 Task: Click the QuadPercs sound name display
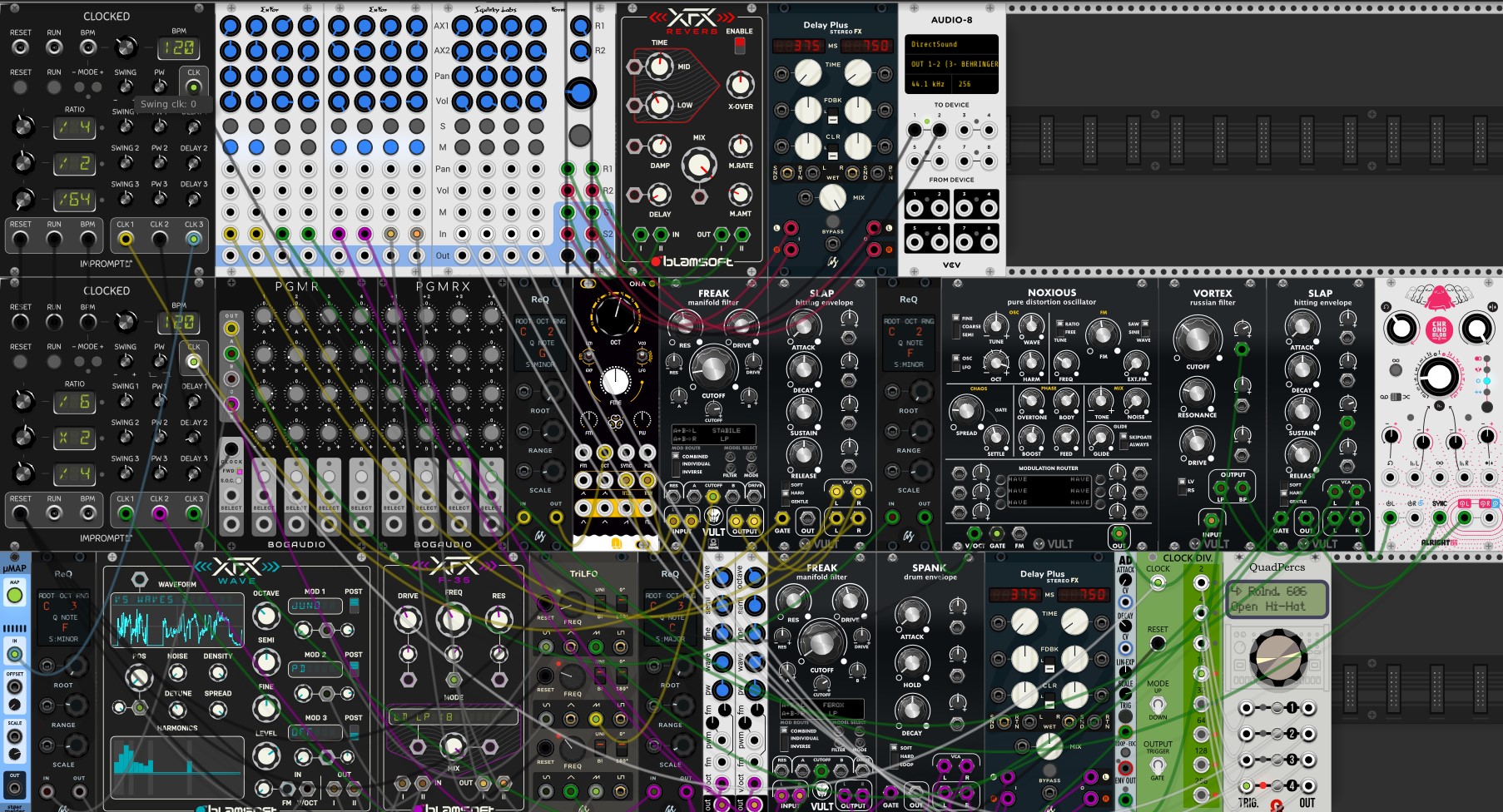click(x=1276, y=599)
